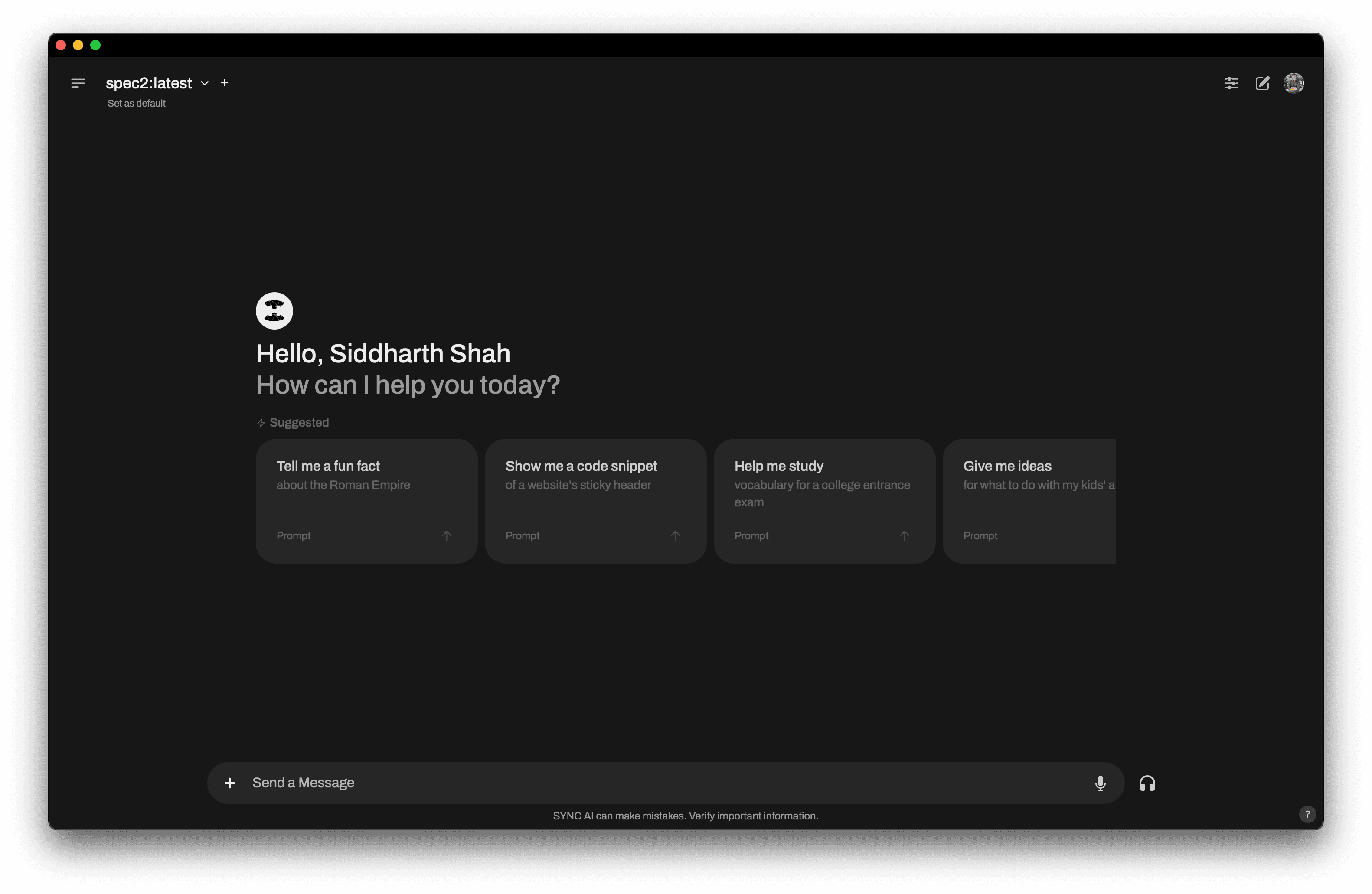Screen dimensions: 1372x894
Task: Click 'Set as default' link below model name
Action: point(136,103)
